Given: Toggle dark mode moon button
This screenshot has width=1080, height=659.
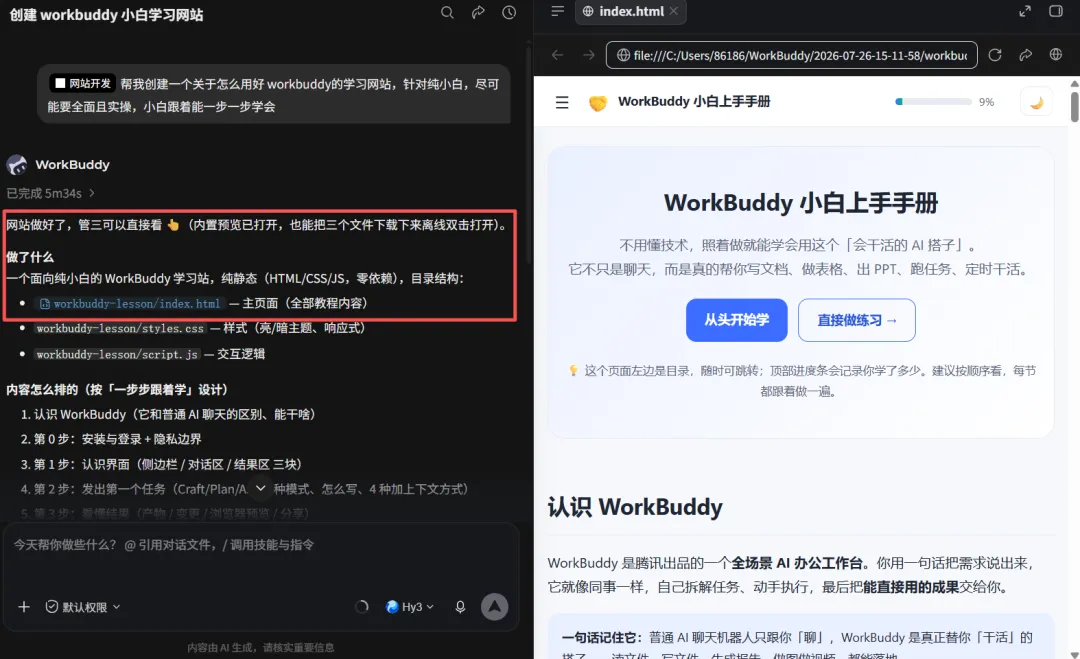Looking at the screenshot, I should [x=1036, y=103].
